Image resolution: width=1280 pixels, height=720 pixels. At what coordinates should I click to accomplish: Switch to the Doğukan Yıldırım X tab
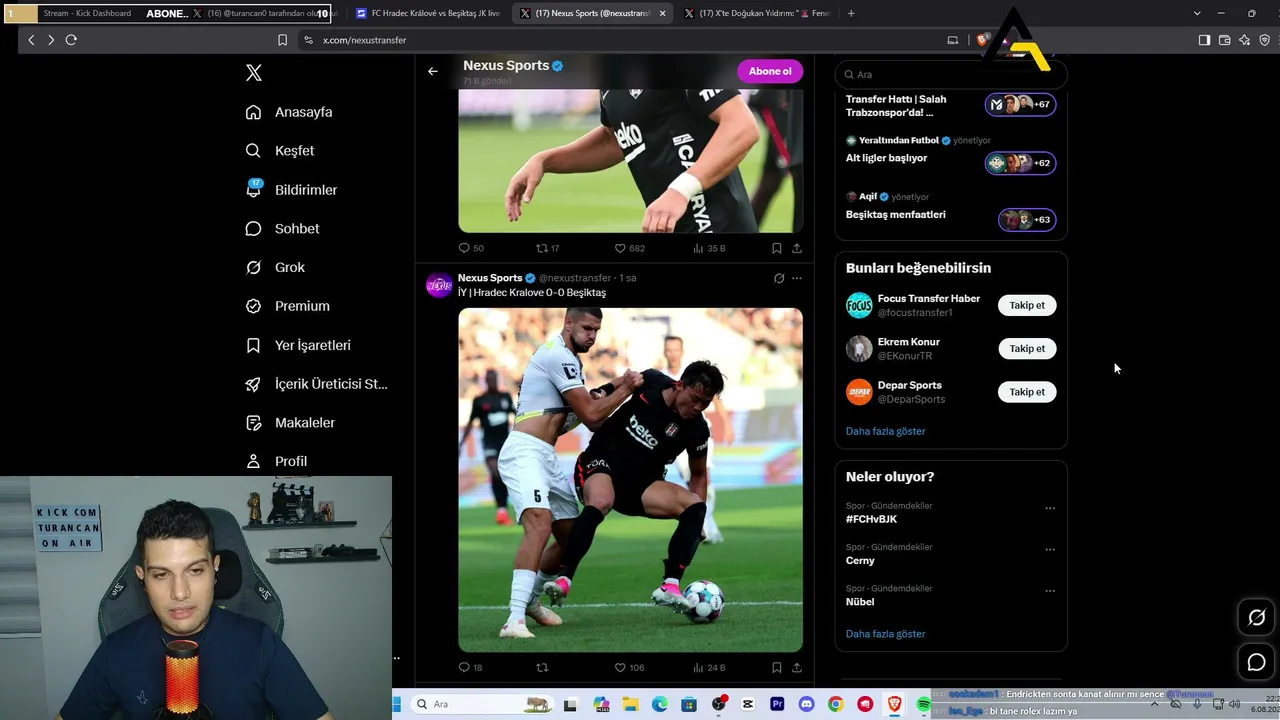pos(757,13)
